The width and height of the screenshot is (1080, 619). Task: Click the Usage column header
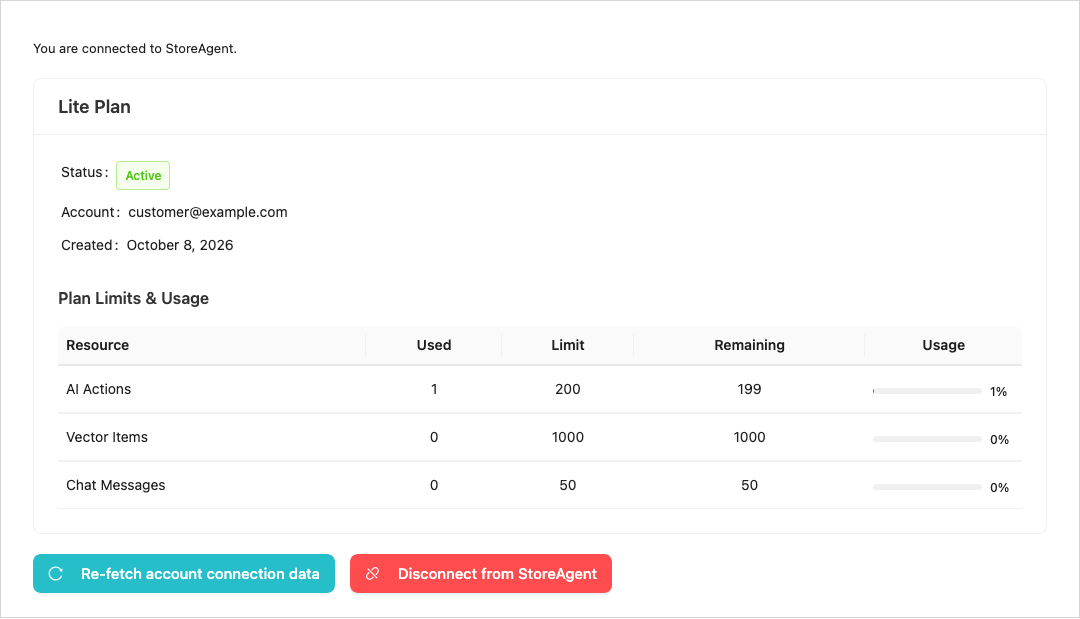point(944,345)
